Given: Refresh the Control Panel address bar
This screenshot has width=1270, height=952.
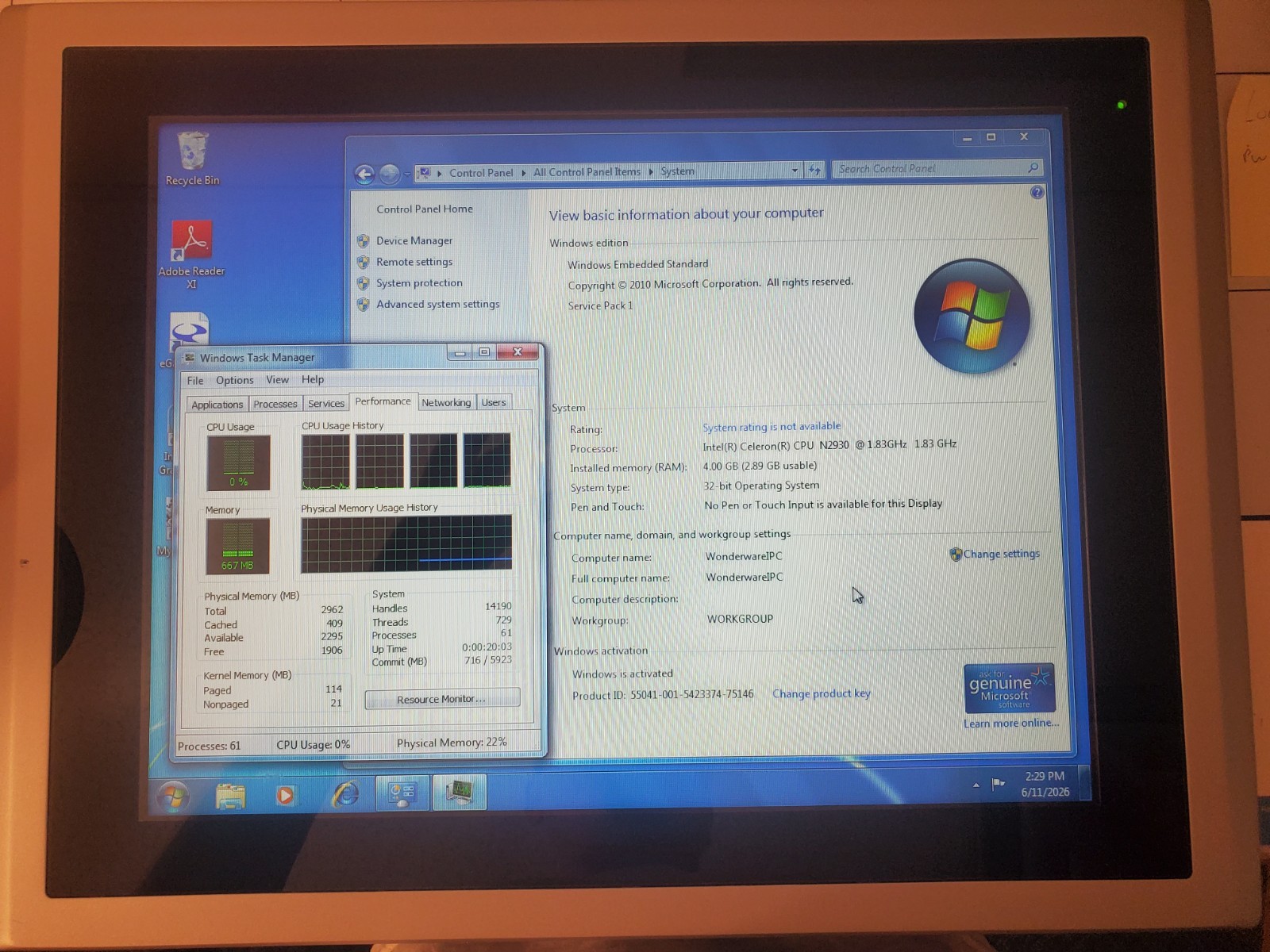Looking at the screenshot, I should pos(814,170).
